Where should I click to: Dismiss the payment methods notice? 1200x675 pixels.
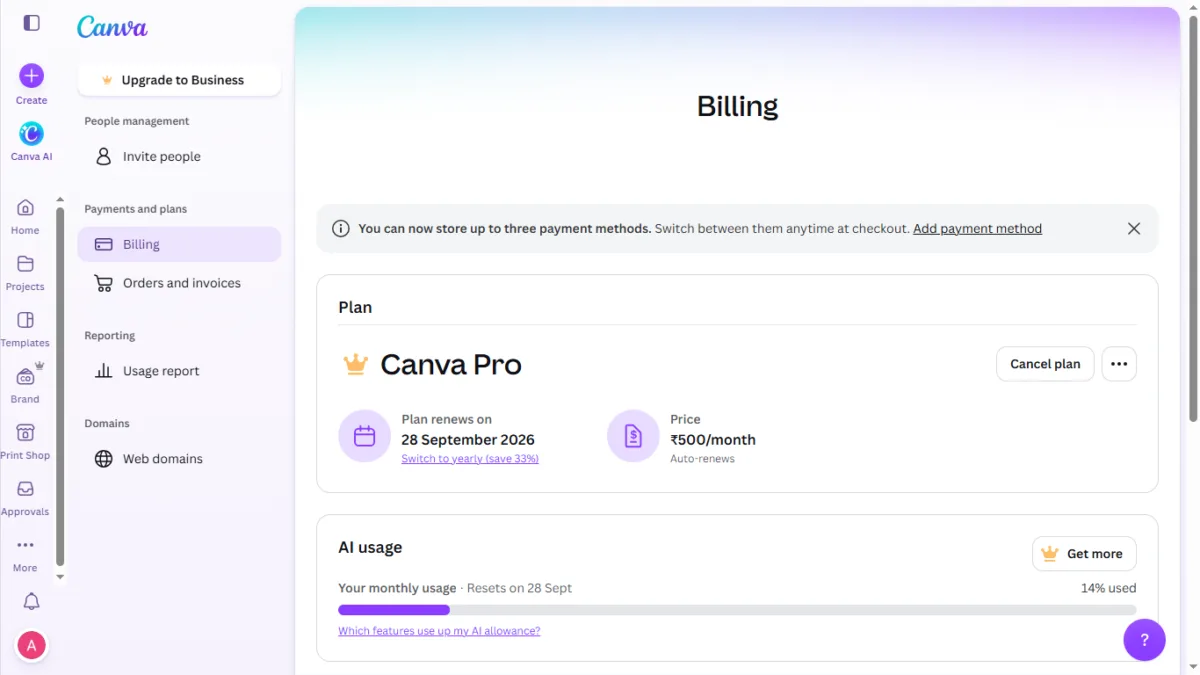[x=1134, y=229]
